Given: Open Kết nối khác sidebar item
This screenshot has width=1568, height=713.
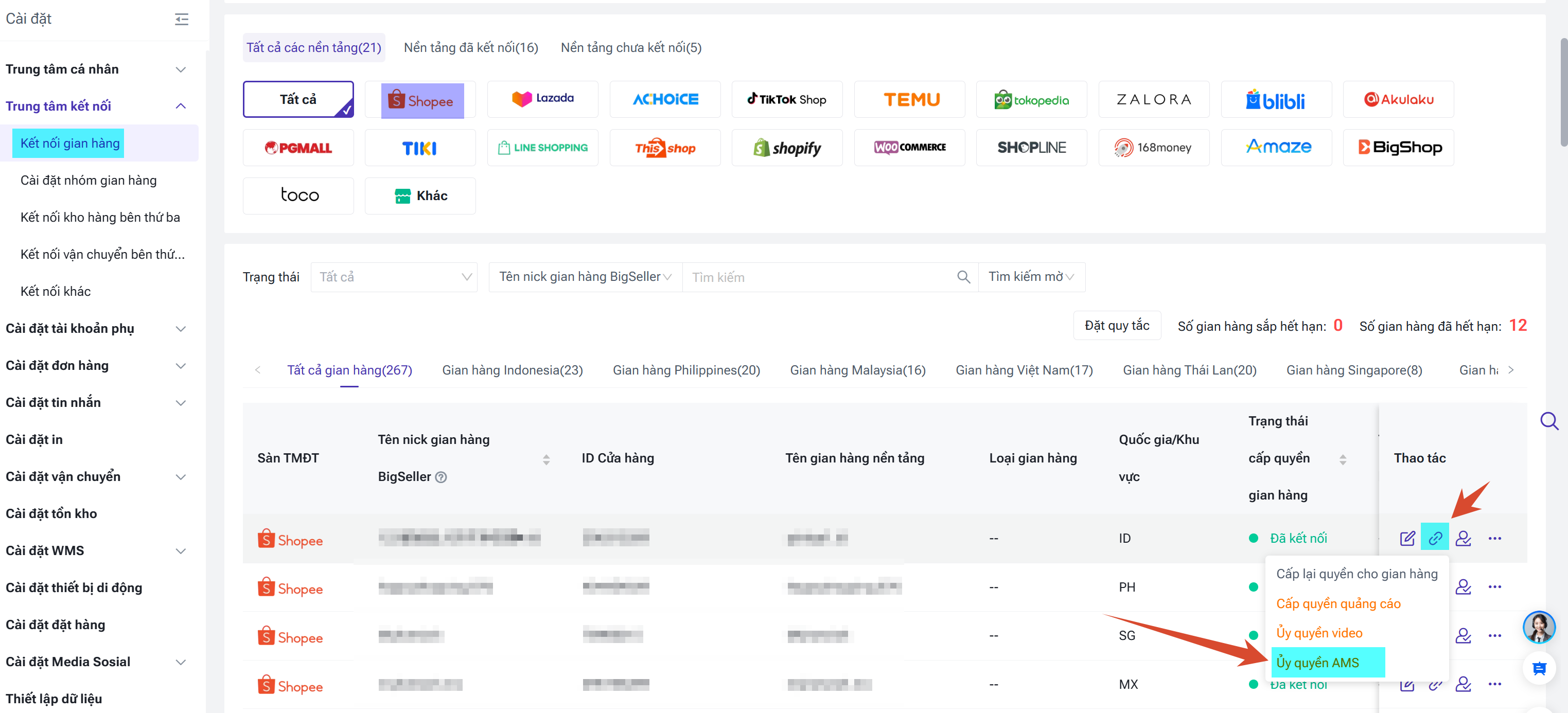Looking at the screenshot, I should 56,292.
